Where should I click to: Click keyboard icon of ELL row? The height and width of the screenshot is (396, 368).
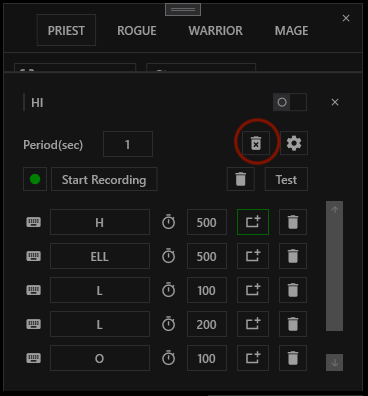click(x=34, y=256)
